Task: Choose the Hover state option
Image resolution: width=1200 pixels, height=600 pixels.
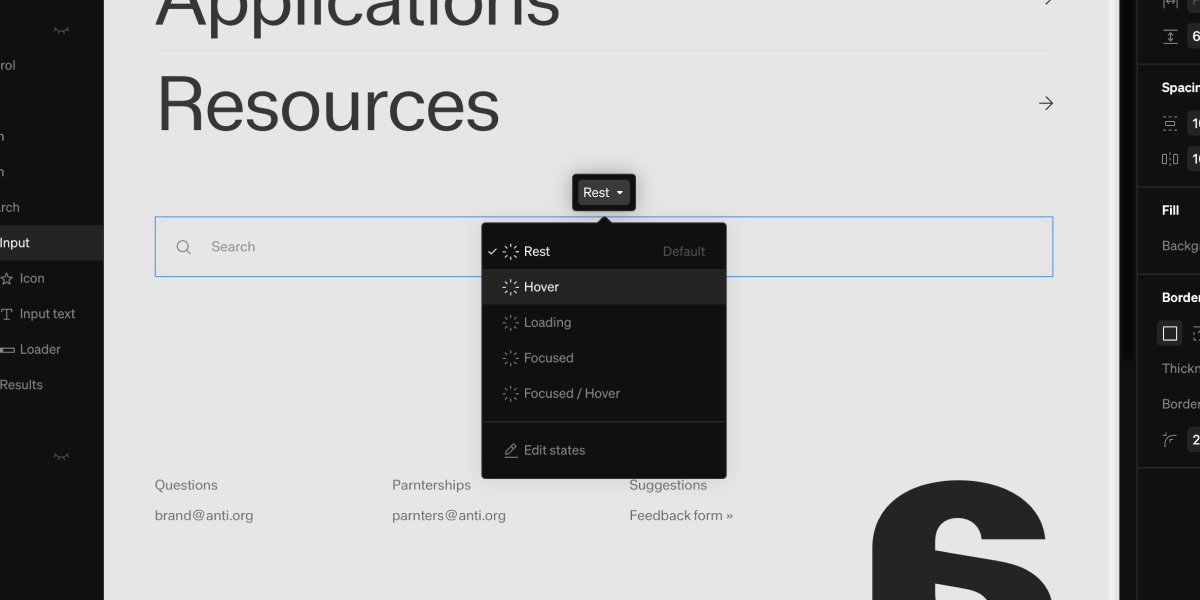Action: [x=604, y=287]
